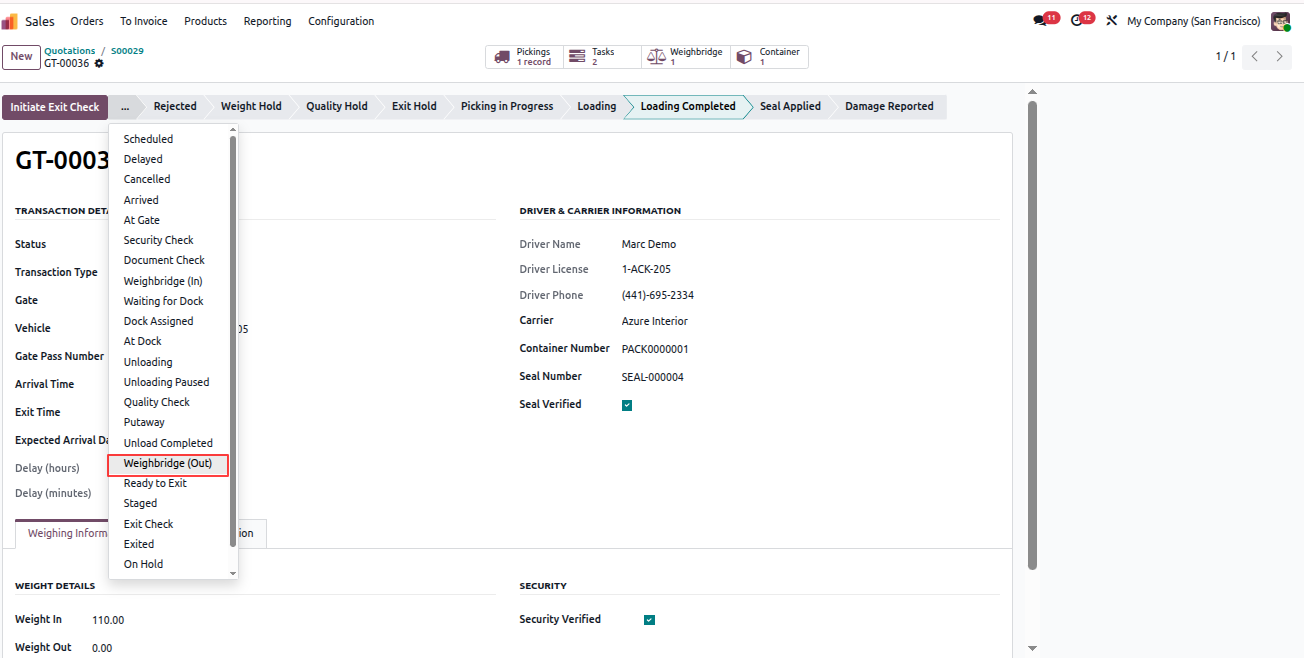Choose Ready to Exit status option
This screenshot has height=658, width=1304.
[x=155, y=484]
